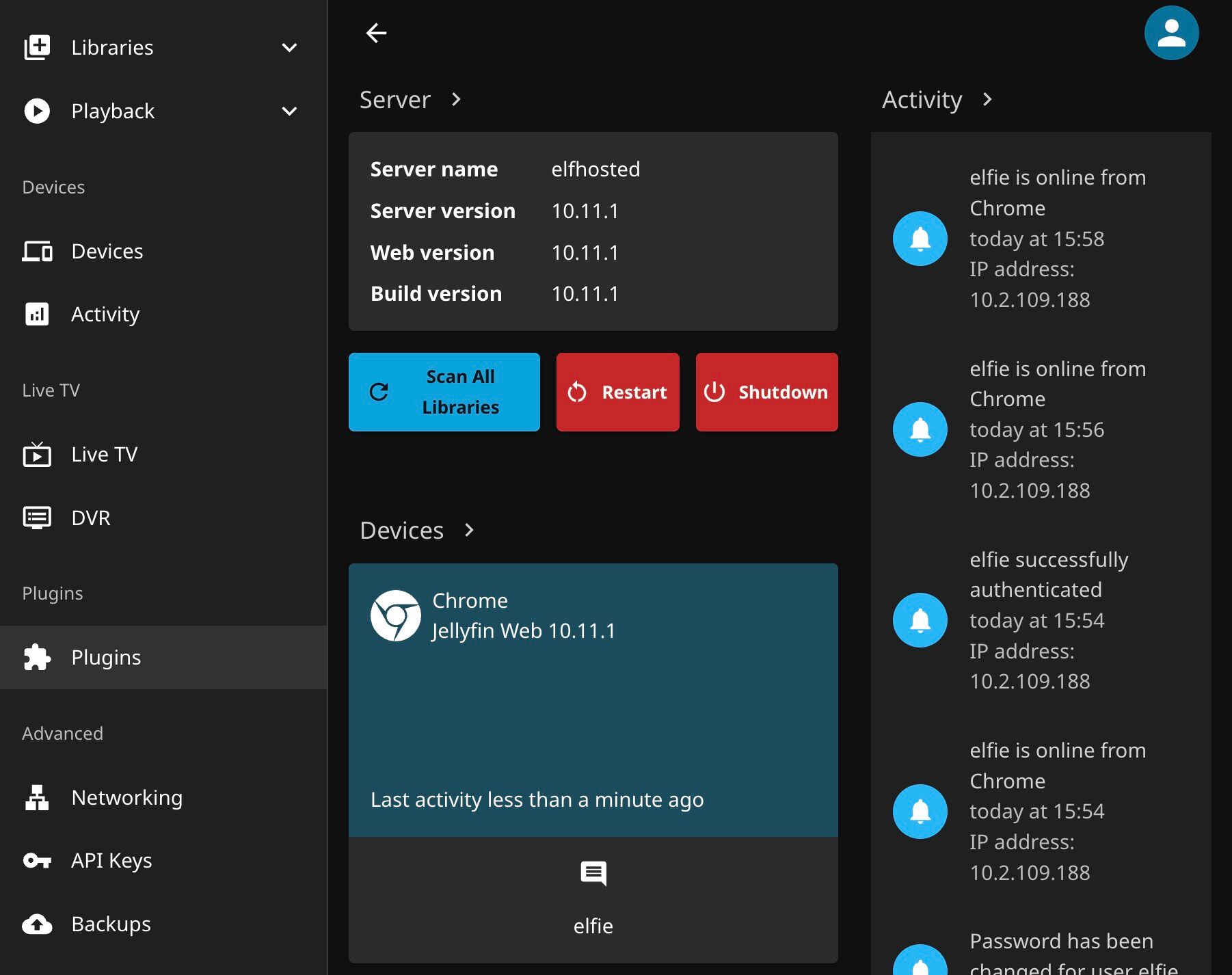The height and width of the screenshot is (975, 1232).
Task: Open Server section via its chevron
Action: tap(456, 99)
